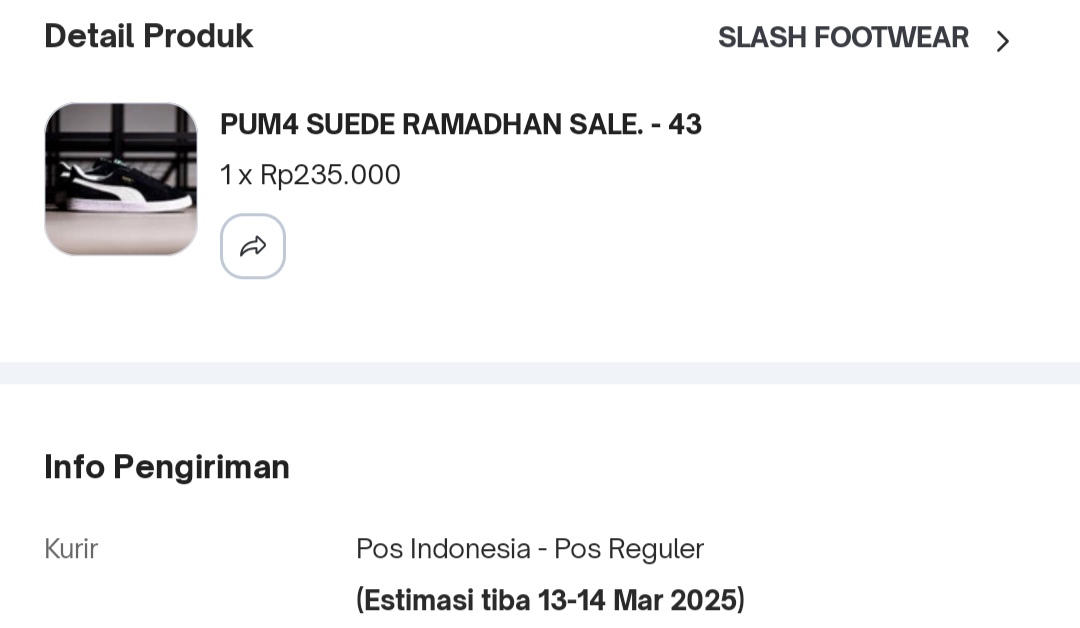Select the Info Pengiriman section heading
Screen dimensions: 1080x628
[x=167, y=467]
